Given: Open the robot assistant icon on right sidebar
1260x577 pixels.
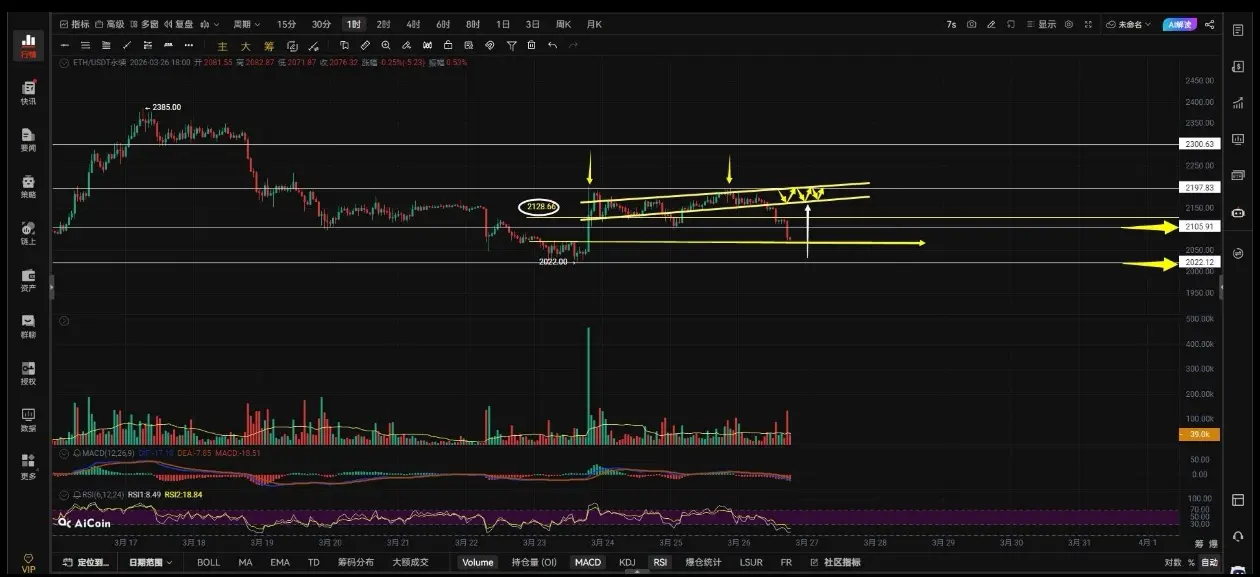Looking at the screenshot, I should pyautogui.click(x=1238, y=212).
